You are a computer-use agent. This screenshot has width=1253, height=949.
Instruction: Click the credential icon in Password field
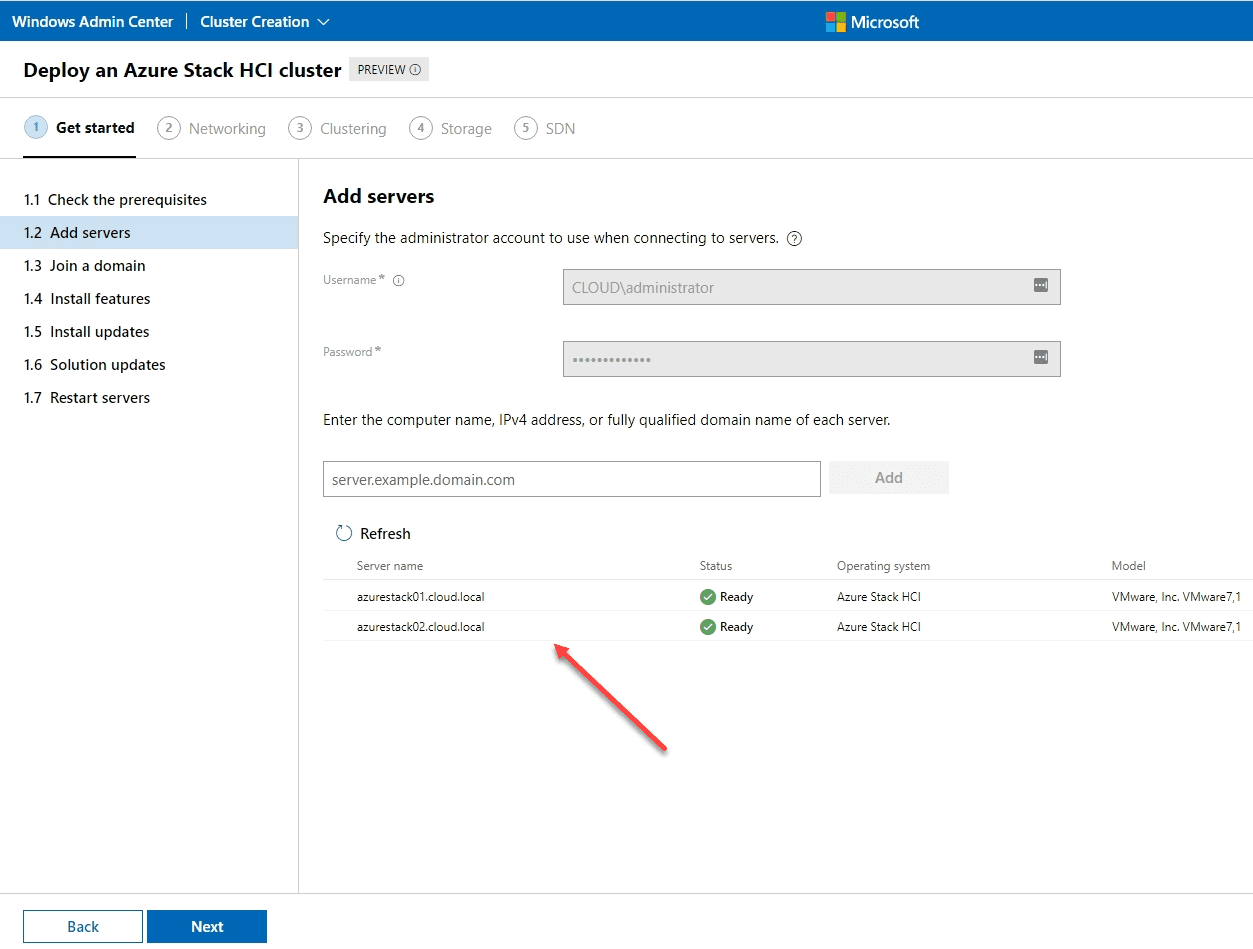coord(1040,358)
